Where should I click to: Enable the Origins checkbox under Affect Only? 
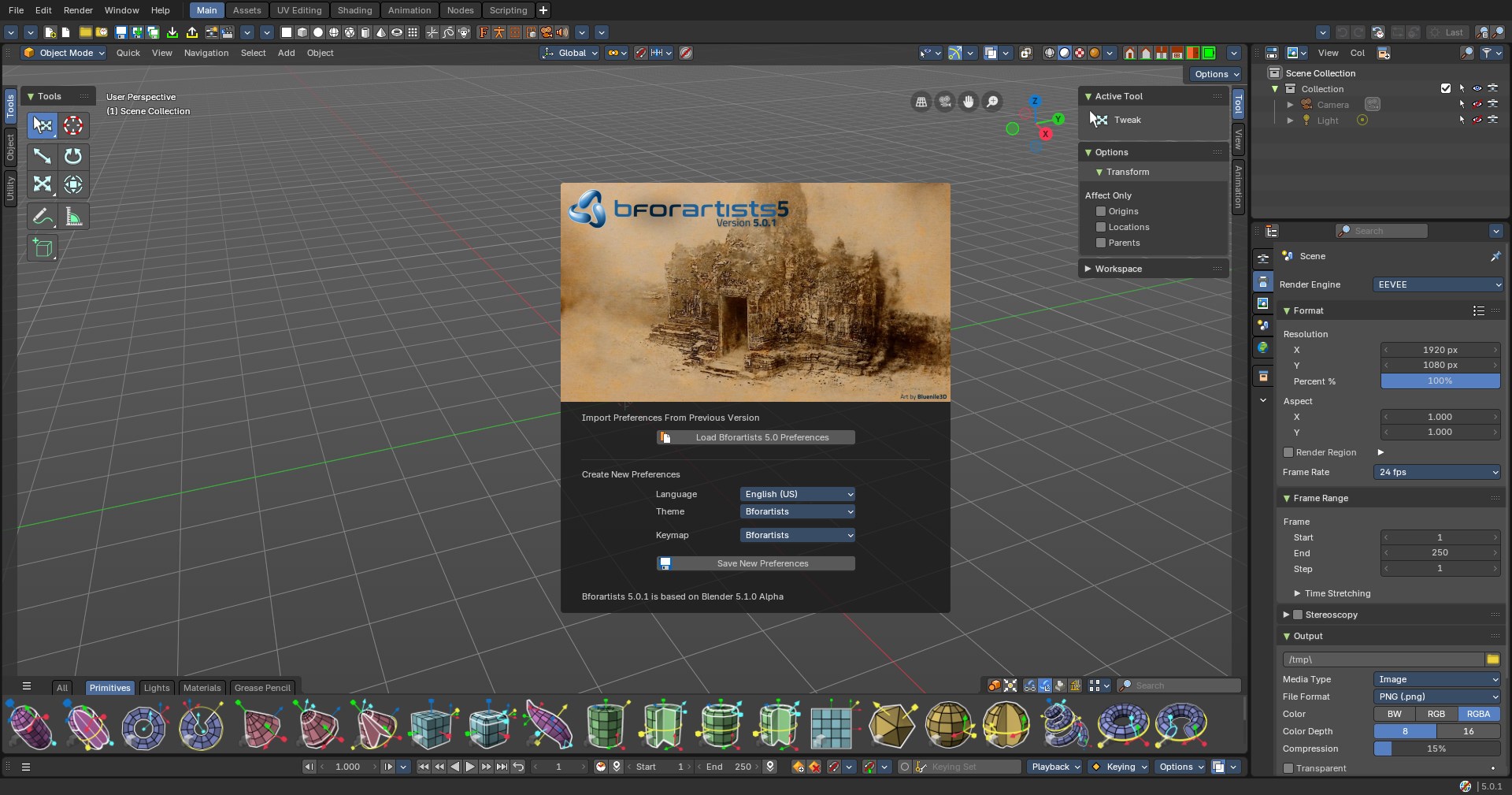tap(1100, 211)
